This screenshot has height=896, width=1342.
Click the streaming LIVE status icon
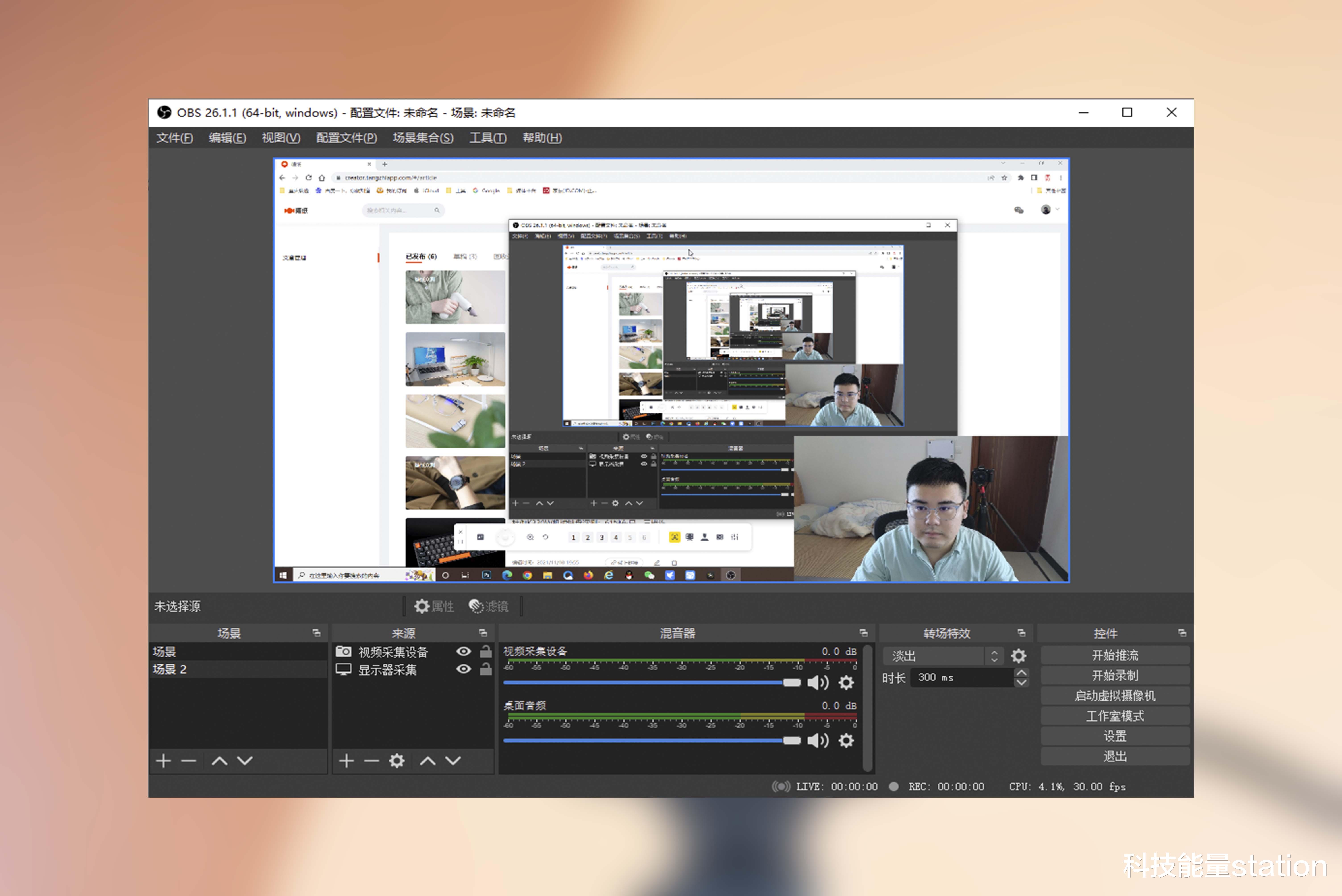[781, 787]
